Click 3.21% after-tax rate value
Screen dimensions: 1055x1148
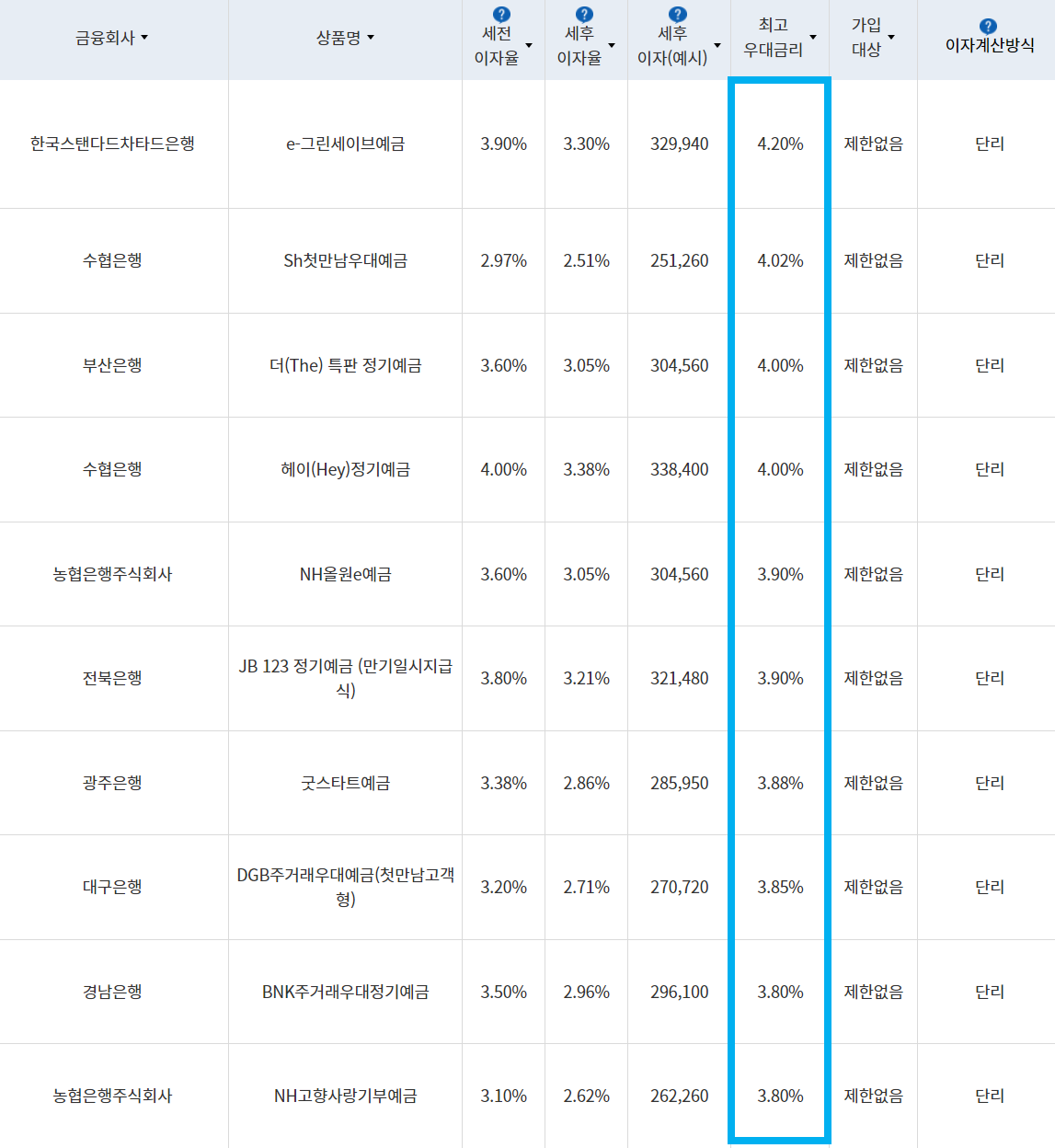586,678
